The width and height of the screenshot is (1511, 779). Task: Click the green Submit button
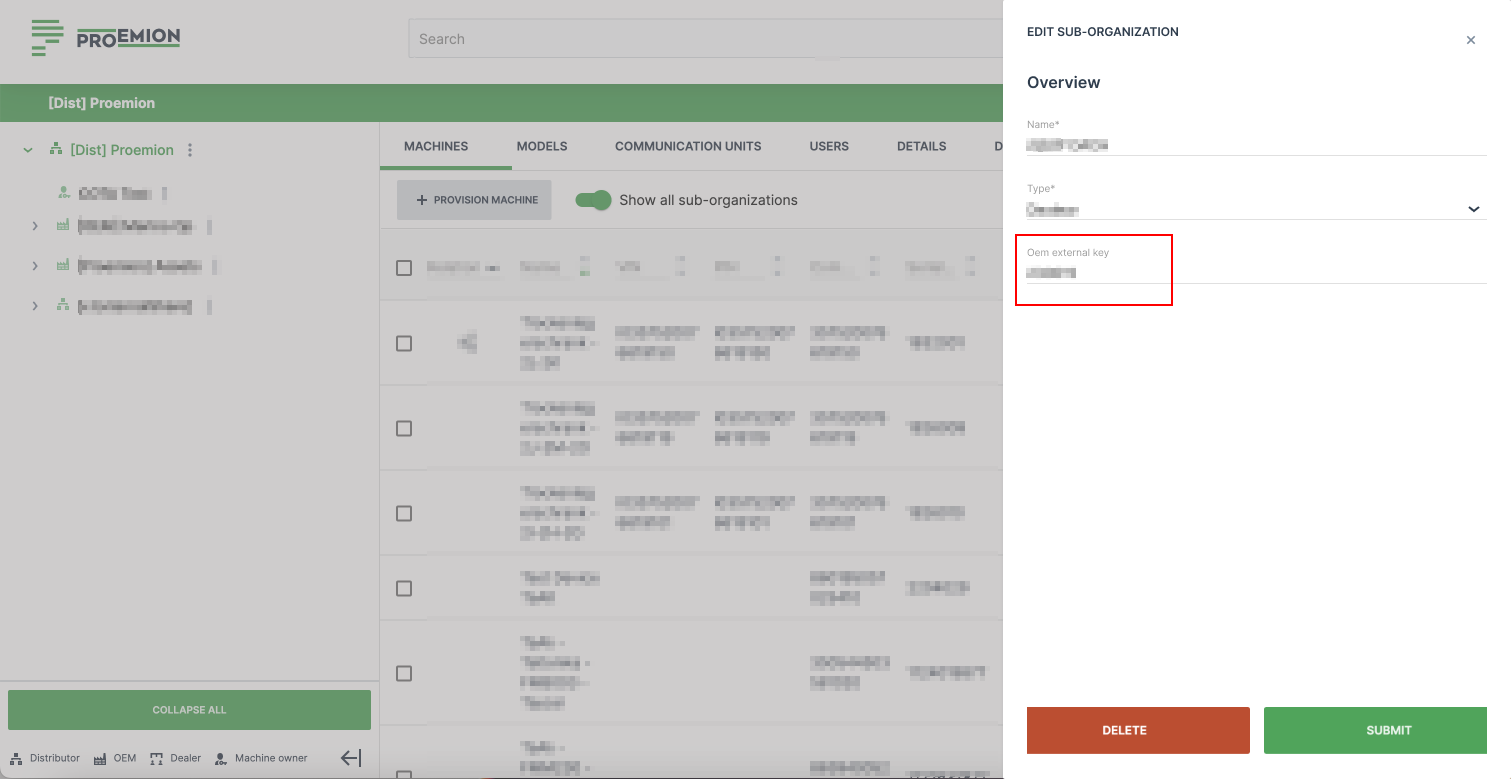[1388, 730]
